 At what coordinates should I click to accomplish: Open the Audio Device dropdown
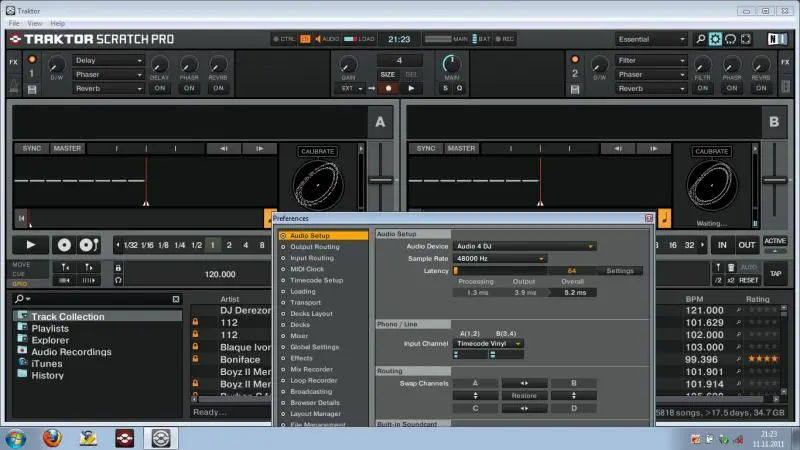524,245
